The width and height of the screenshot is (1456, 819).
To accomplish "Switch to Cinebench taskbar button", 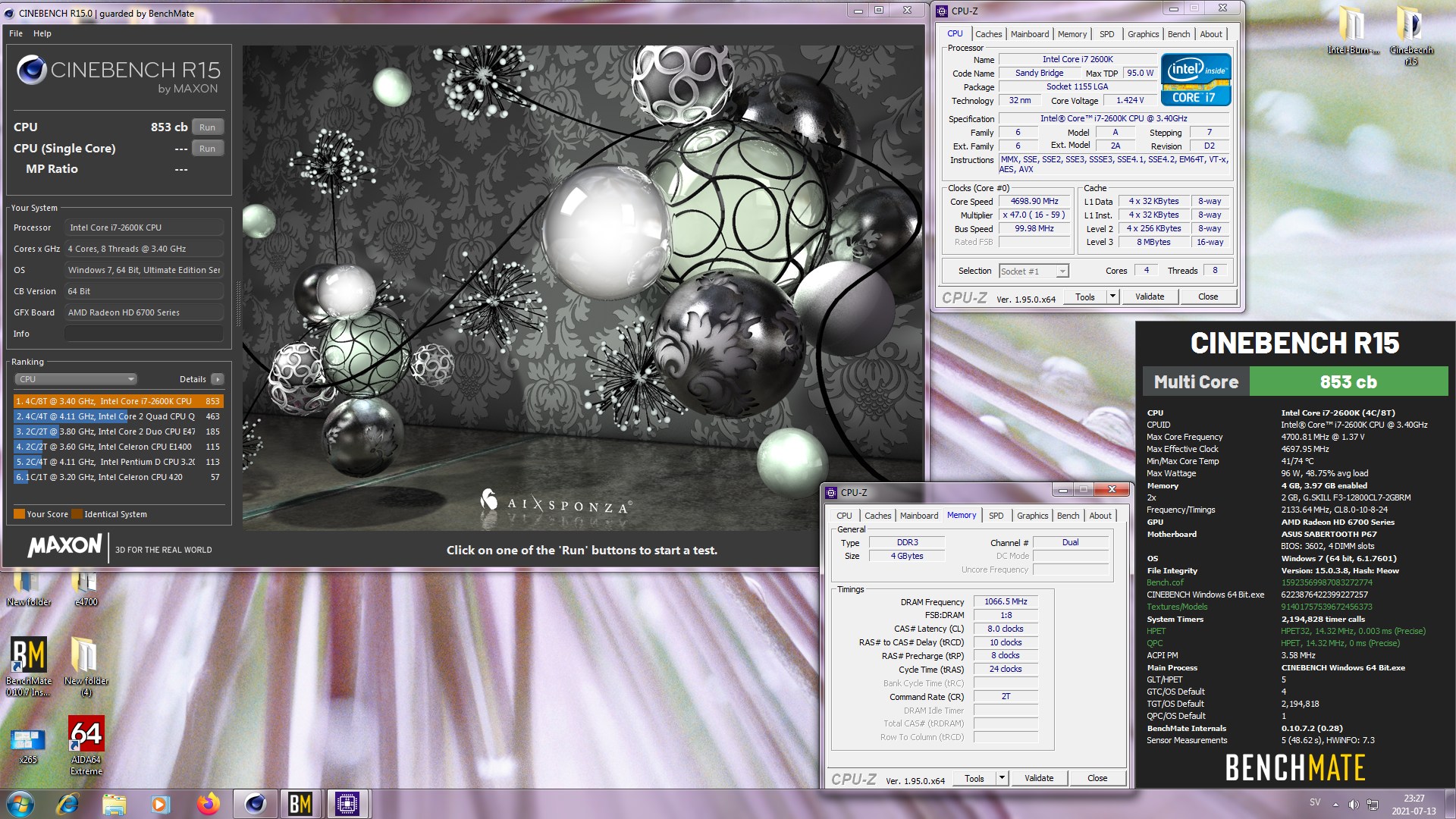I will pyautogui.click(x=255, y=804).
